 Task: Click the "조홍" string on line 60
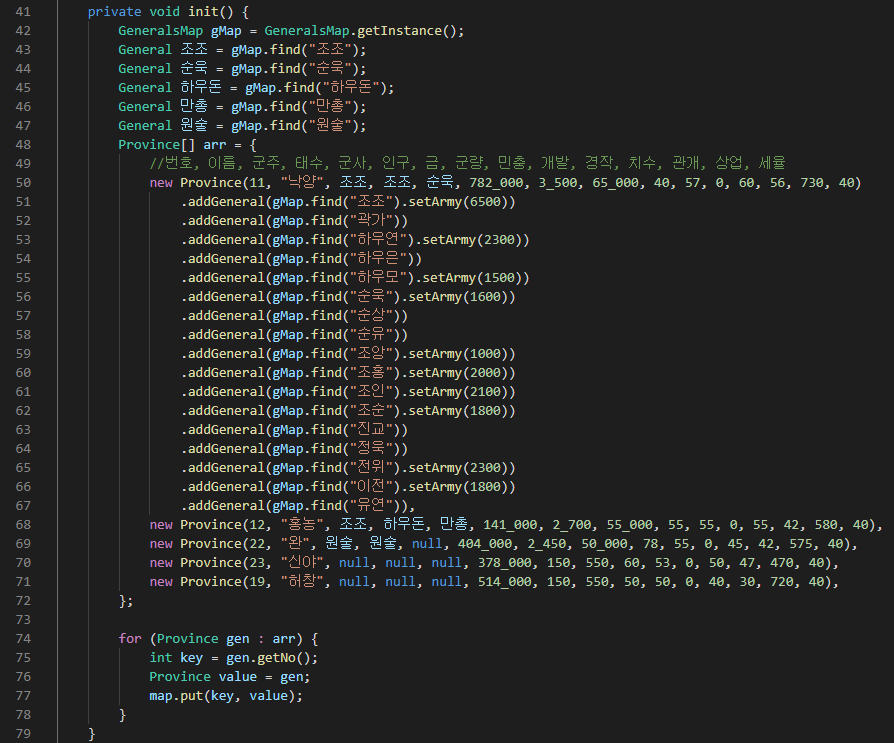tap(371, 373)
